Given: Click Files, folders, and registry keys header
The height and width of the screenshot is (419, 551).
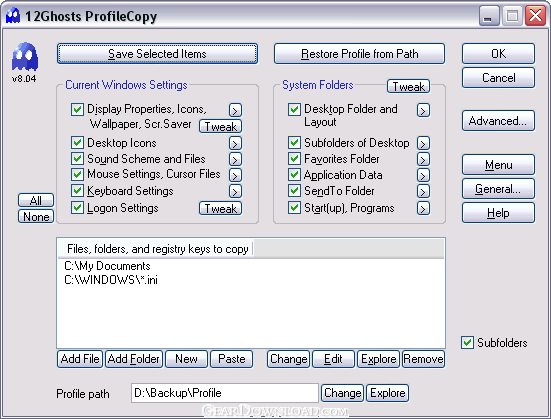Looking at the screenshot, I should pos(157,249).
